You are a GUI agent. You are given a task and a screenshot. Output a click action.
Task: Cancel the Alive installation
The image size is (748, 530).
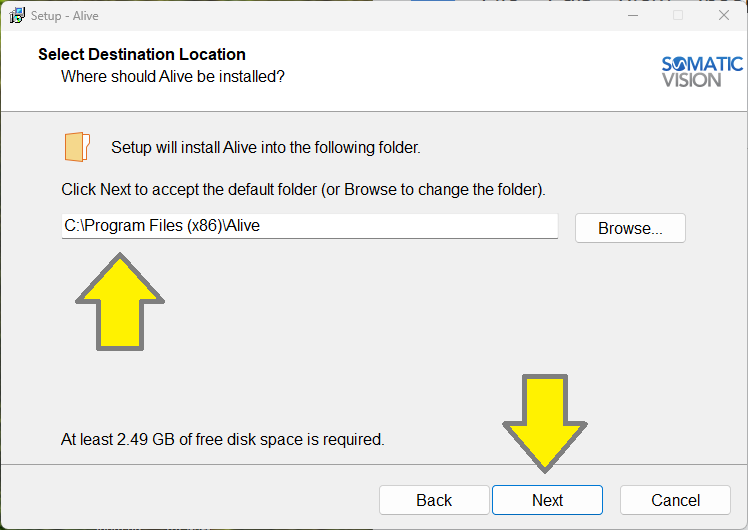(x=676, y=500)
